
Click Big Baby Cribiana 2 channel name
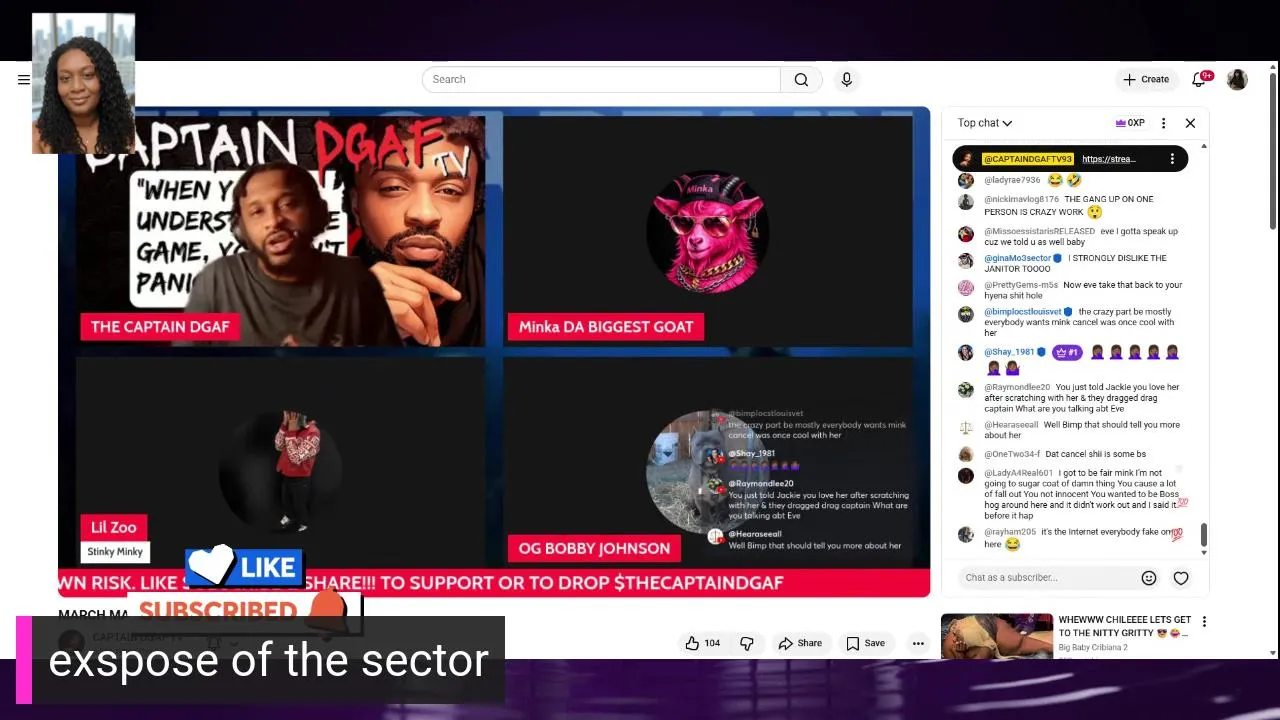tap(1093, 648)
